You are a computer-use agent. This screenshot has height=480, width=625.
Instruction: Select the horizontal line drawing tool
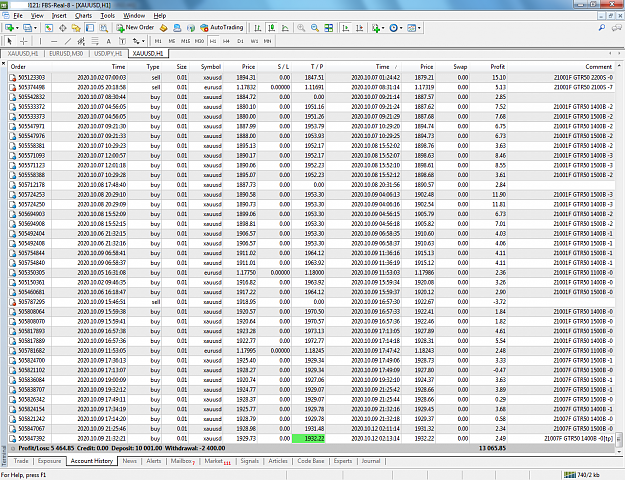pyautogui.click(x=54, y=41)
